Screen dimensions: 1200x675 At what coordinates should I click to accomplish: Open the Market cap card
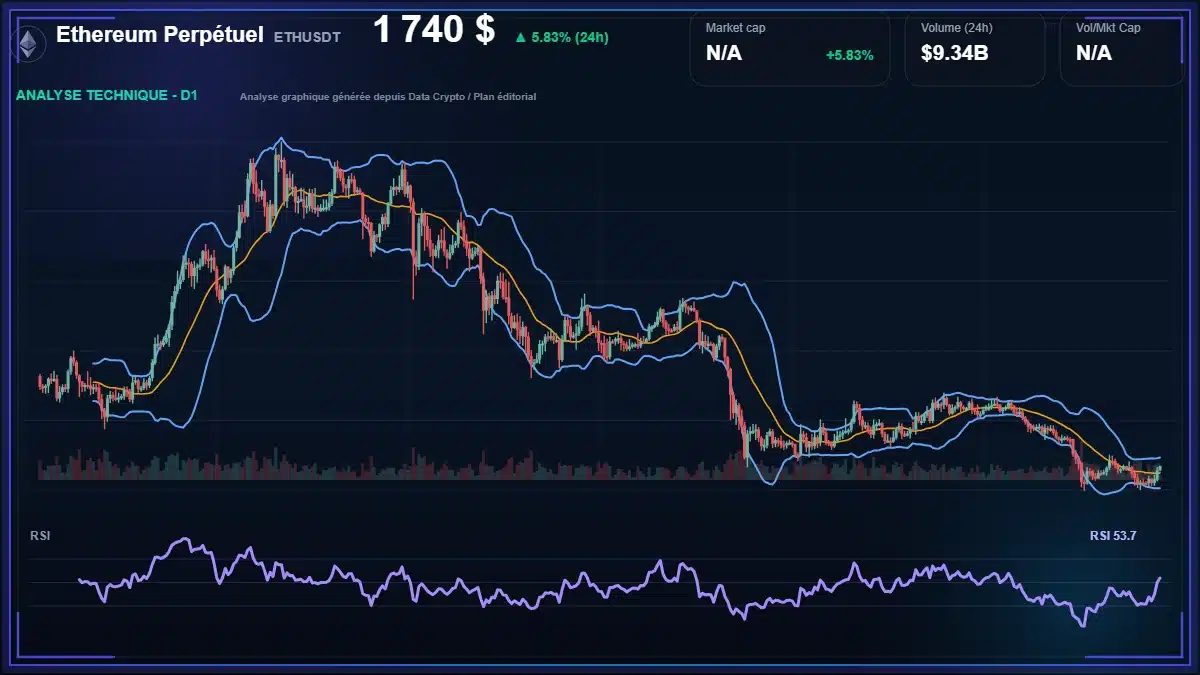tap(790, 48)
